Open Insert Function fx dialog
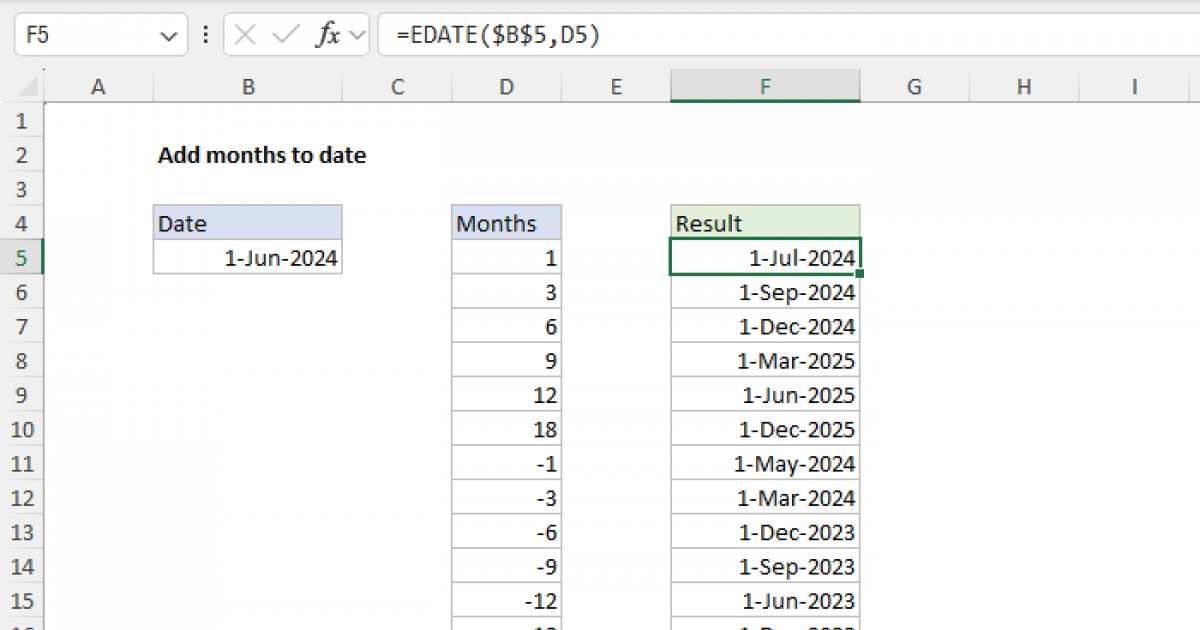This screenshot has width=1200, height=630. click(x=327, y=35)
